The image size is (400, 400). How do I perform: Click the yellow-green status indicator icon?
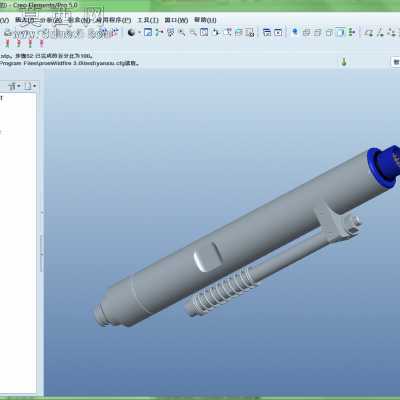344,62
